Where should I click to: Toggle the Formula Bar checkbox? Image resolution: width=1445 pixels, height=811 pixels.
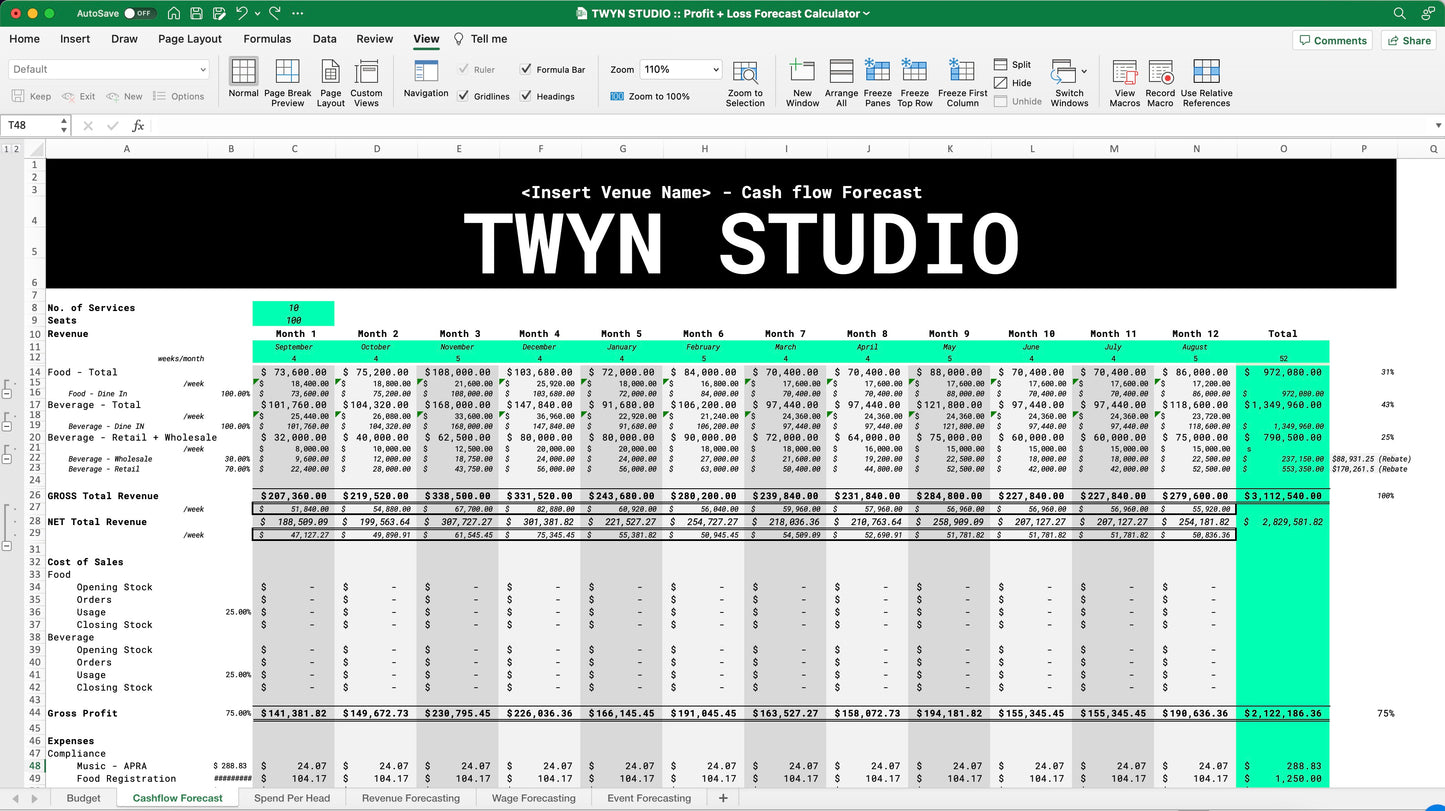point(526,69)
